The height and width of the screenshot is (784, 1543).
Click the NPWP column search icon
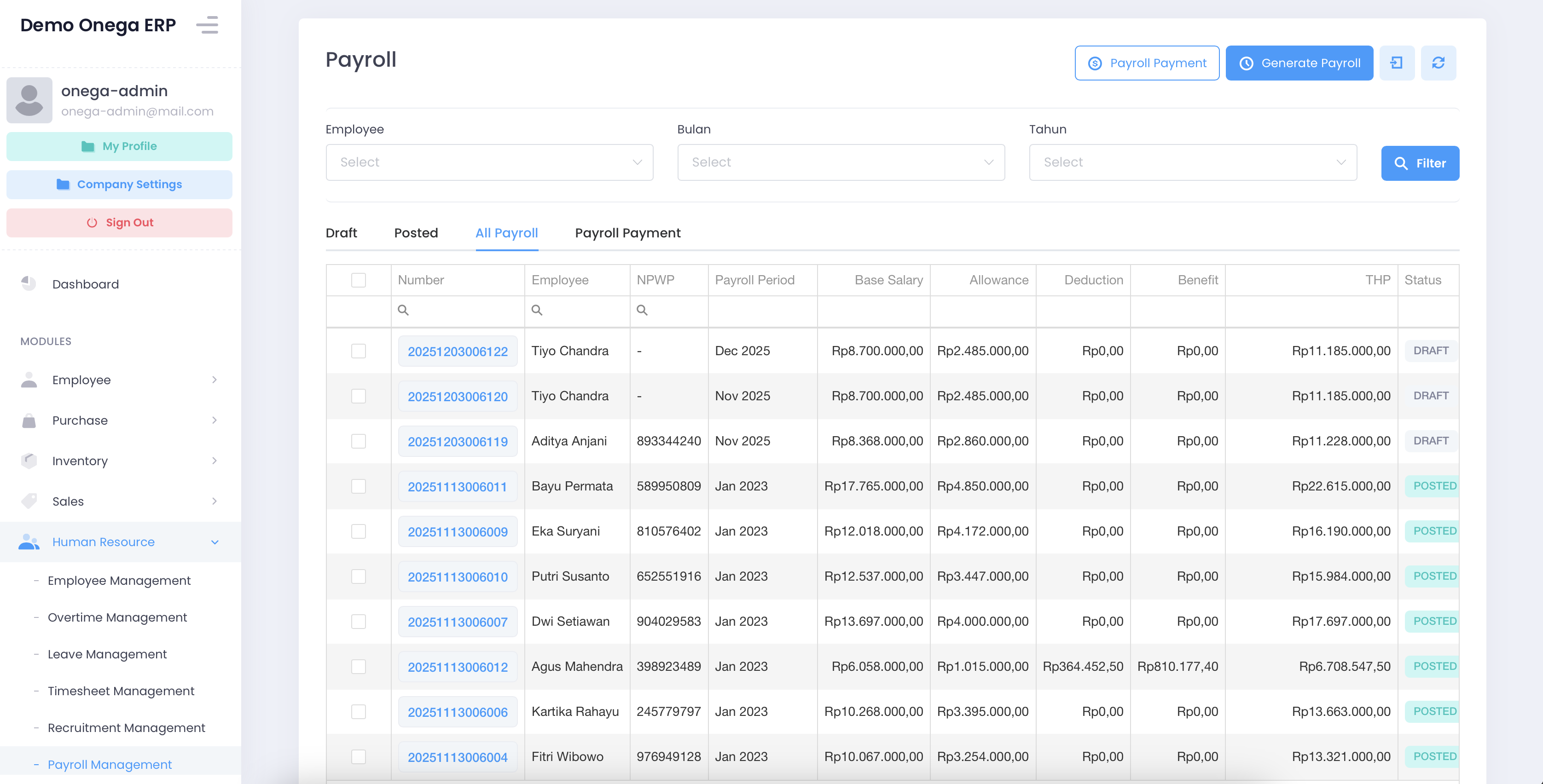click(642, 311)
